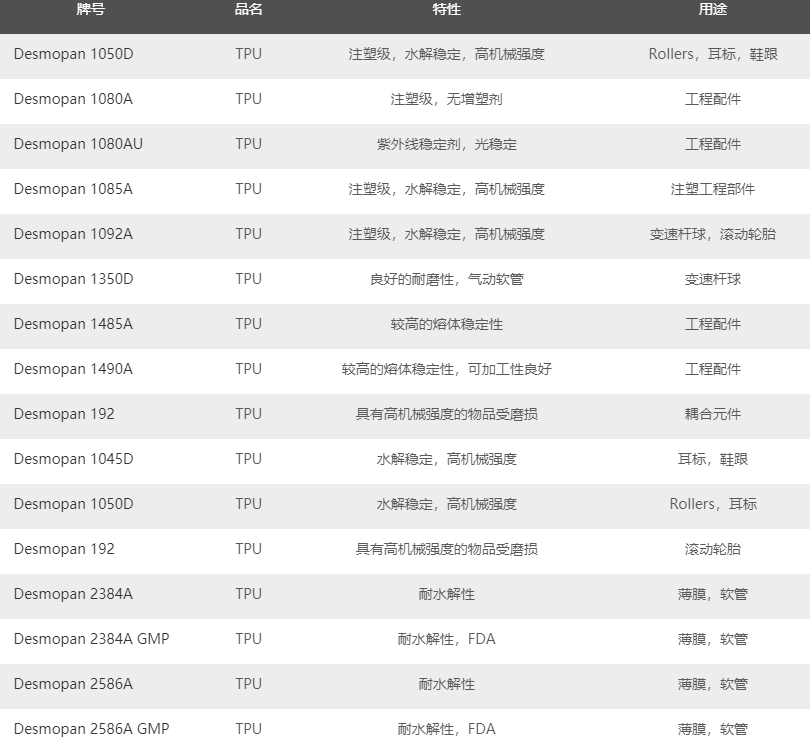Select the Desmopan 1350D row name

(73, 279)
